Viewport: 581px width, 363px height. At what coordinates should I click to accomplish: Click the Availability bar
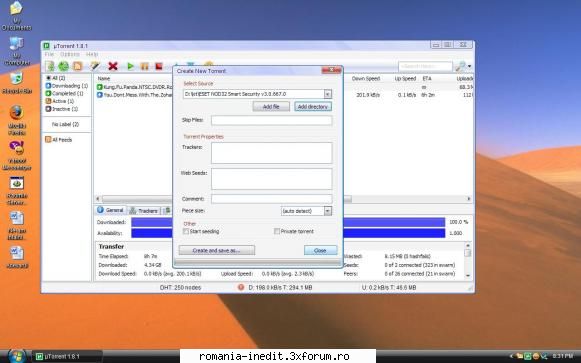pos(288,233)
